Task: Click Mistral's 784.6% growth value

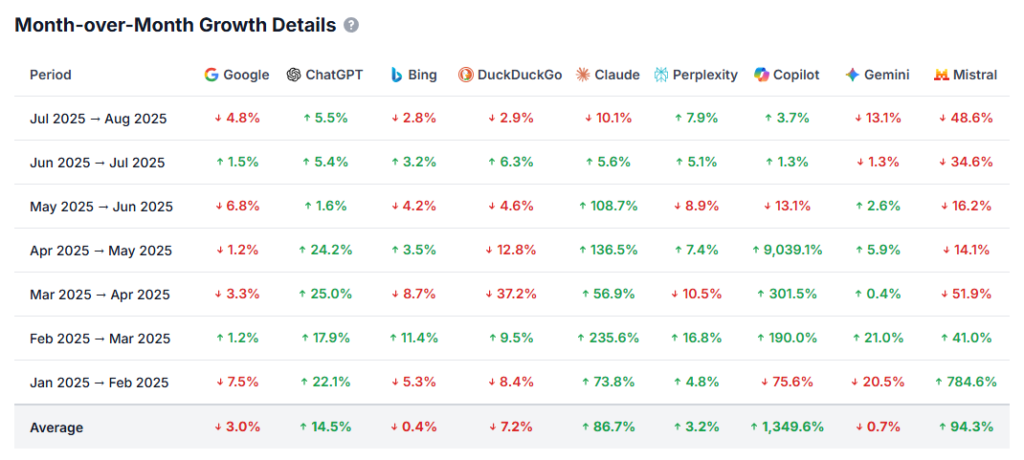Action: (x=965, y=382)
